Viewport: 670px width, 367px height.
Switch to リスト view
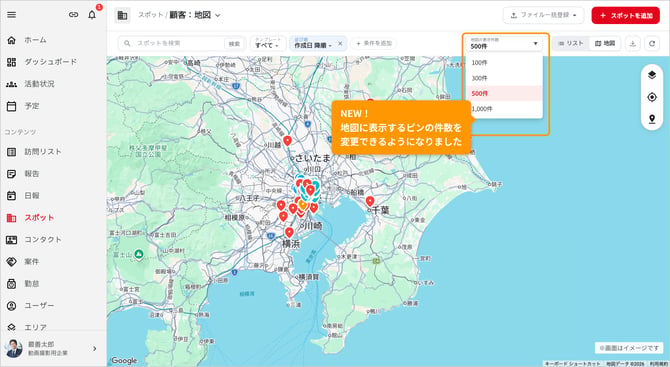(571, 43)
